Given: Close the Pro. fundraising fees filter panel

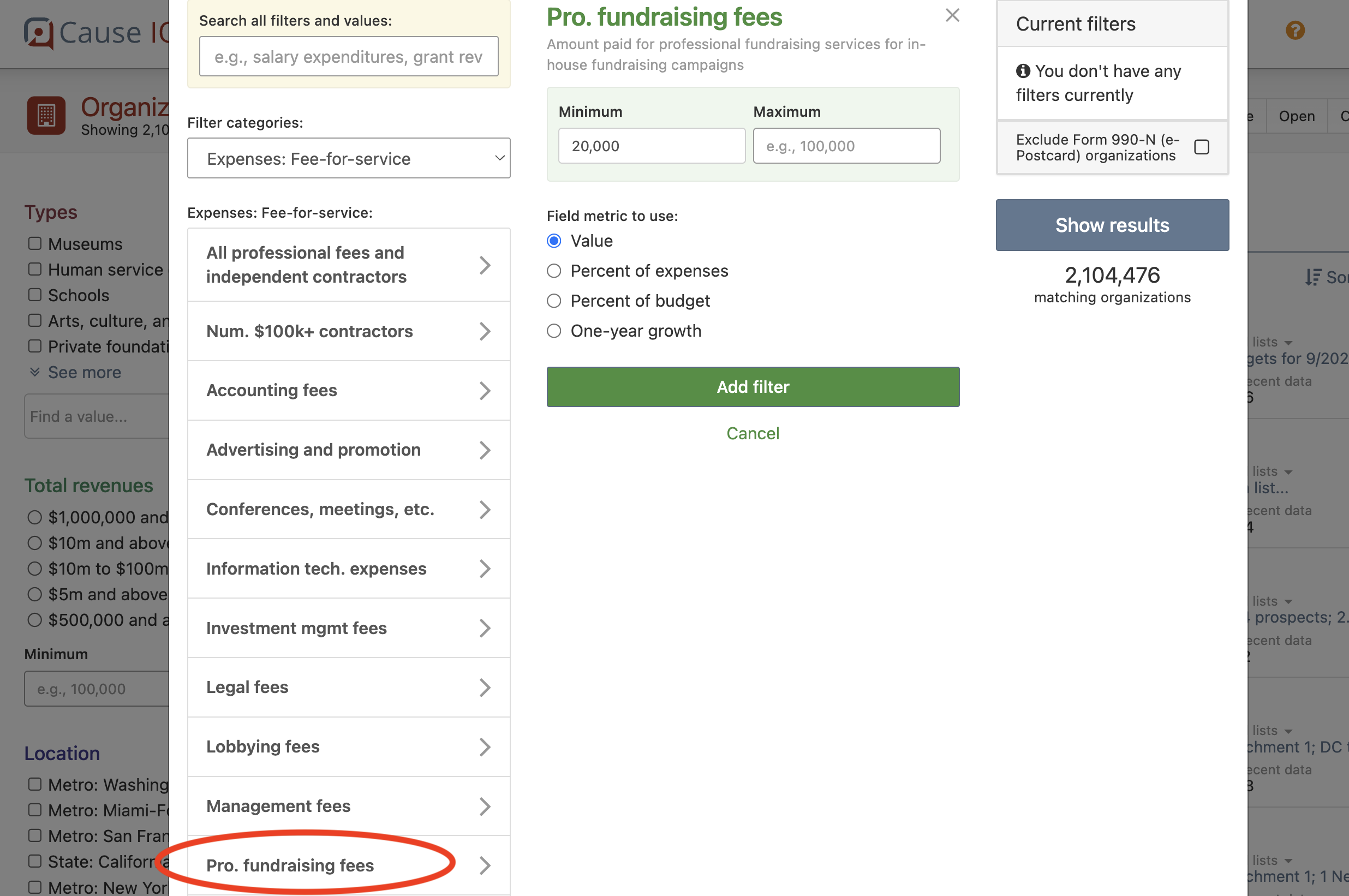Looking at the screenshot, I should coord(952,15).
